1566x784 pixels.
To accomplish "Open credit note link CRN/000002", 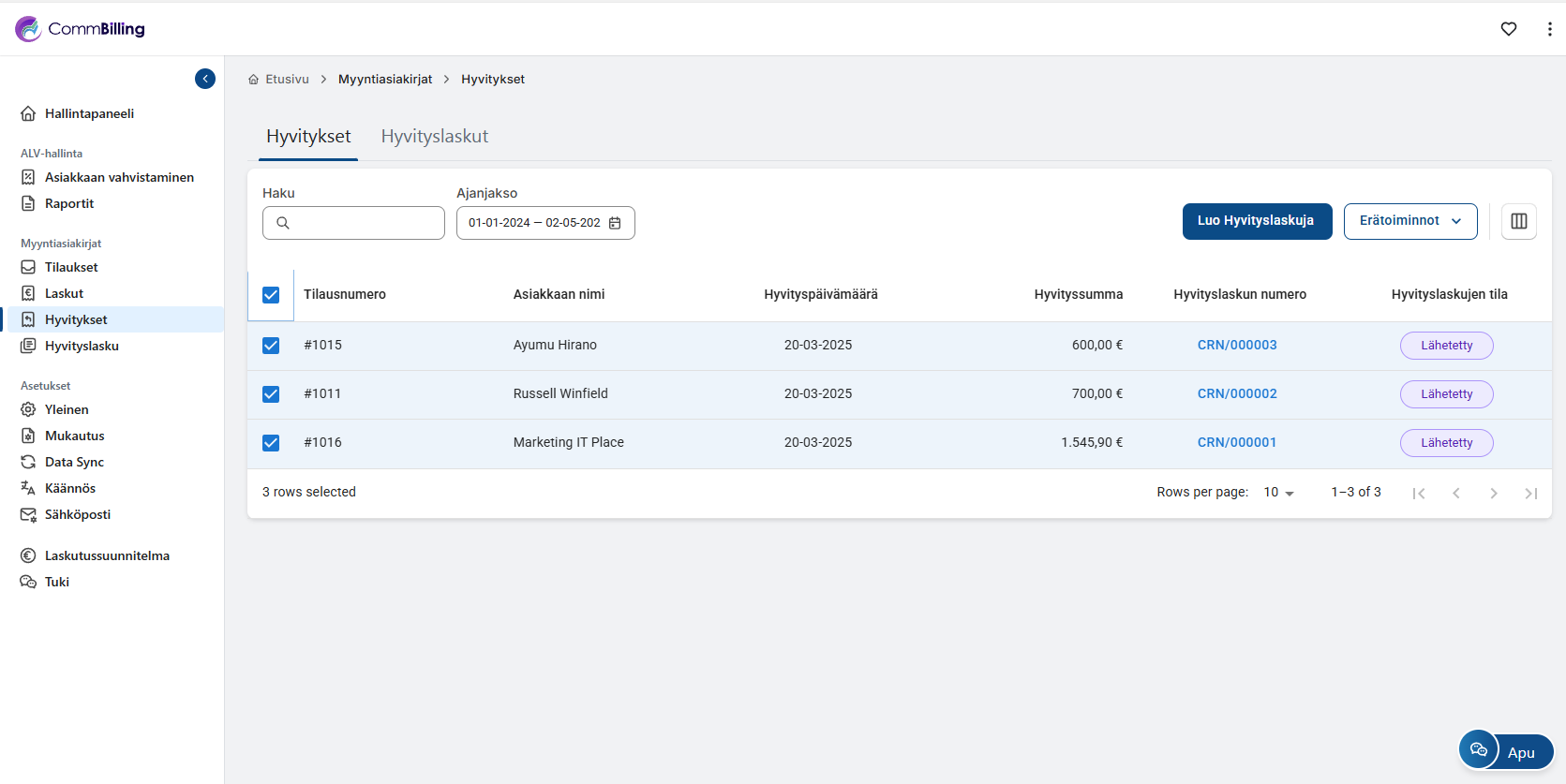I will point(1236,394).
